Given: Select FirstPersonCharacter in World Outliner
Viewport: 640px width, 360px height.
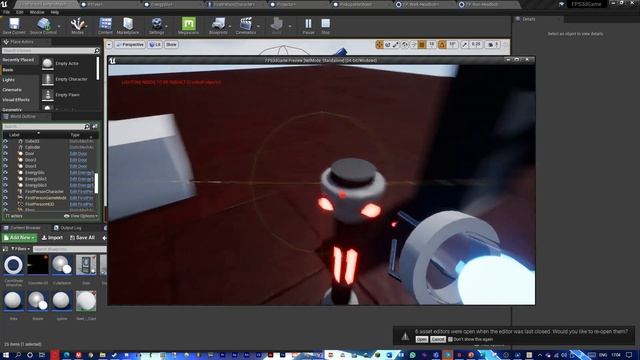Looking at the screenshot, I should (44, 191).
